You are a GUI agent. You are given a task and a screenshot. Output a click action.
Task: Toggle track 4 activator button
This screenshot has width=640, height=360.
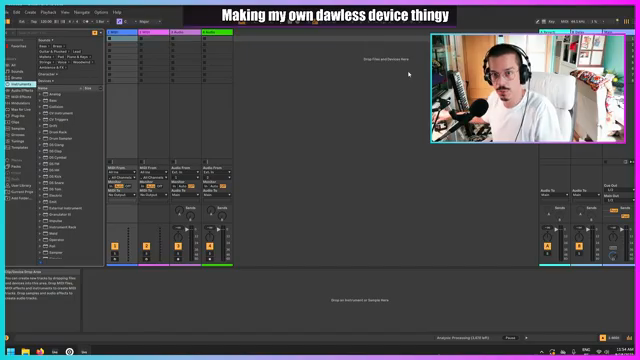(210, 246)
